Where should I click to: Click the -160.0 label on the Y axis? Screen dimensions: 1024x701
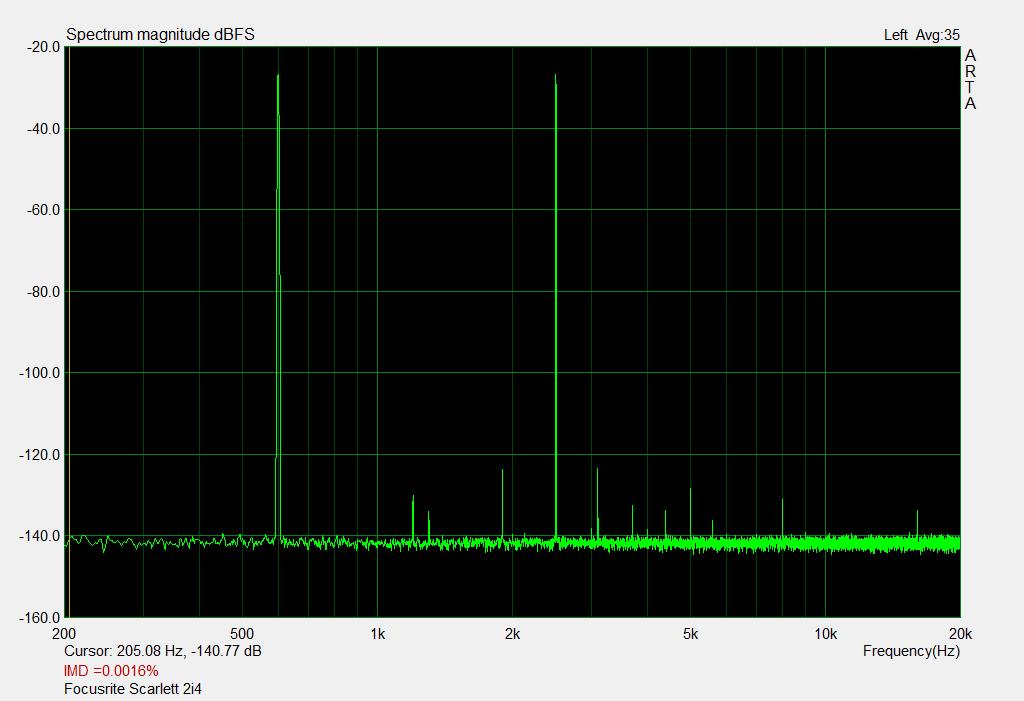point(38,618)
